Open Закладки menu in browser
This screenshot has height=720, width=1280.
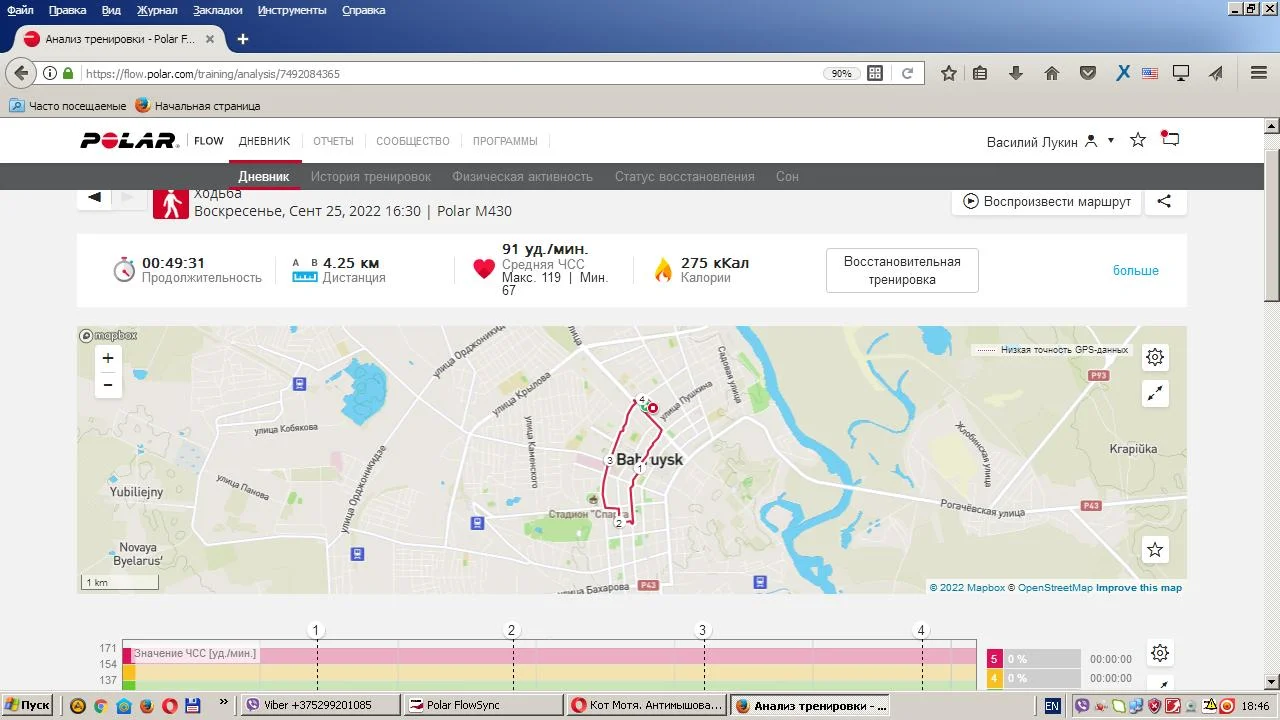click(217, 10)
